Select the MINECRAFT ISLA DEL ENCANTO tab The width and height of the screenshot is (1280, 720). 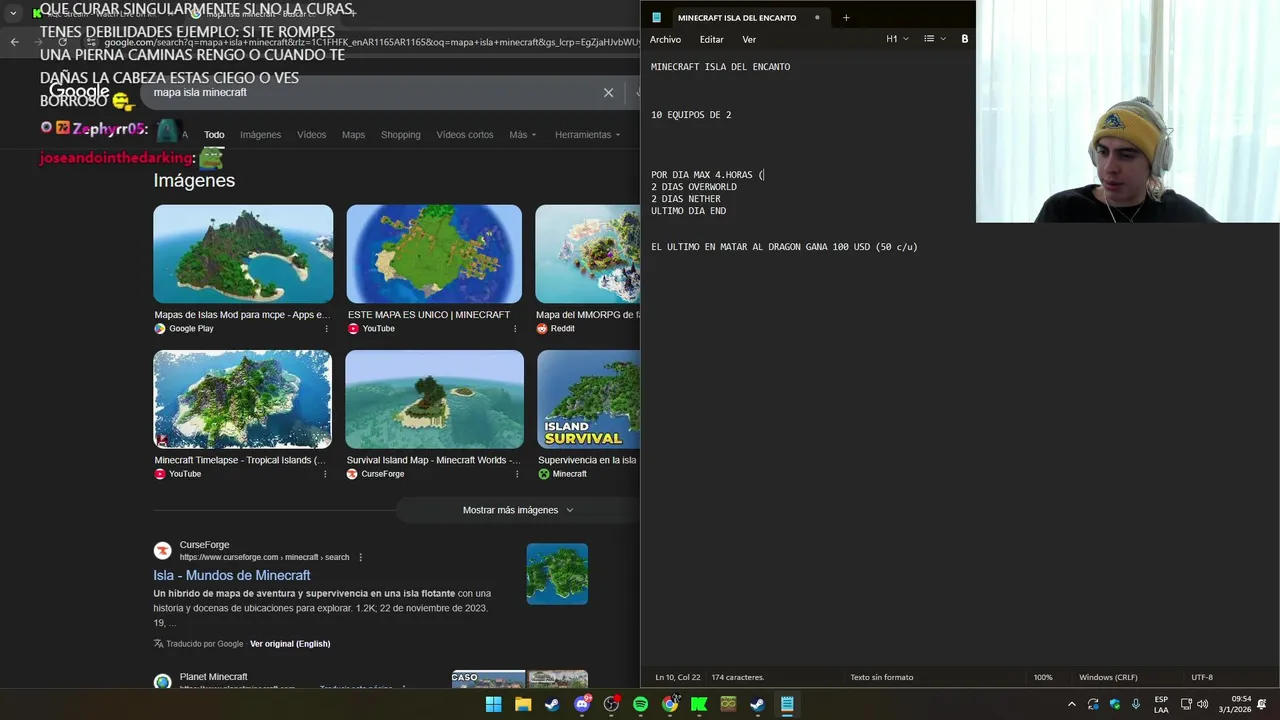tap(737, 17)
